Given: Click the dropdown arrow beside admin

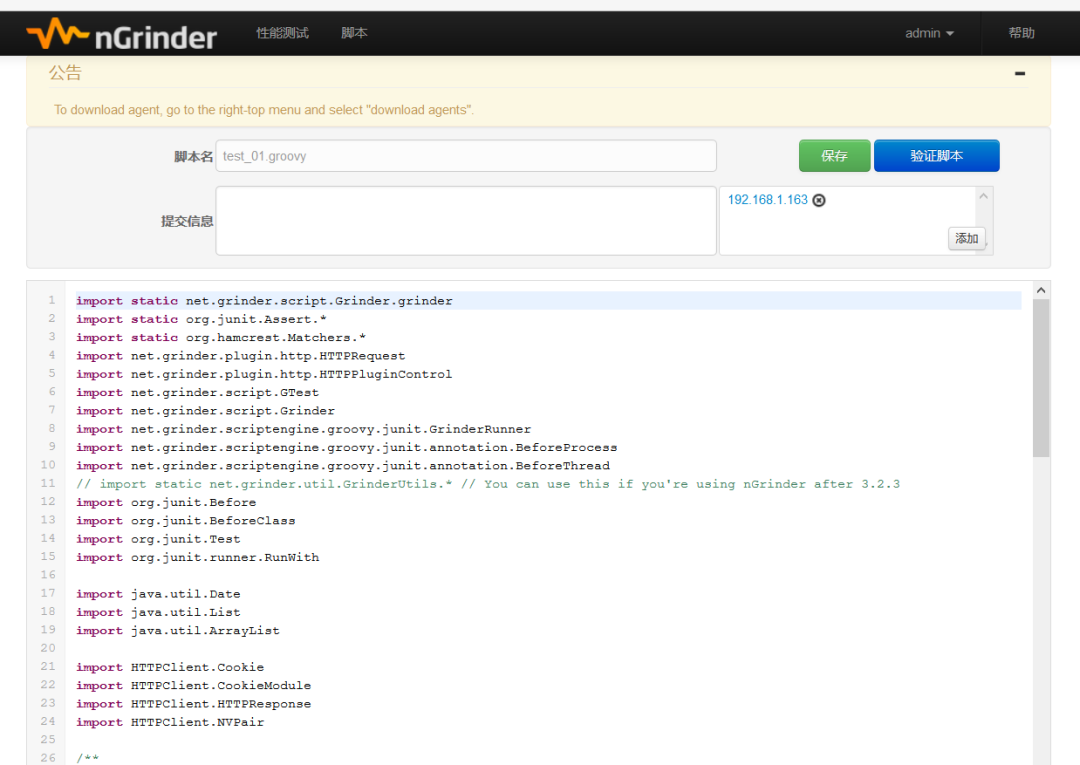Looking at the screenshot, I should tap(951, 33).
